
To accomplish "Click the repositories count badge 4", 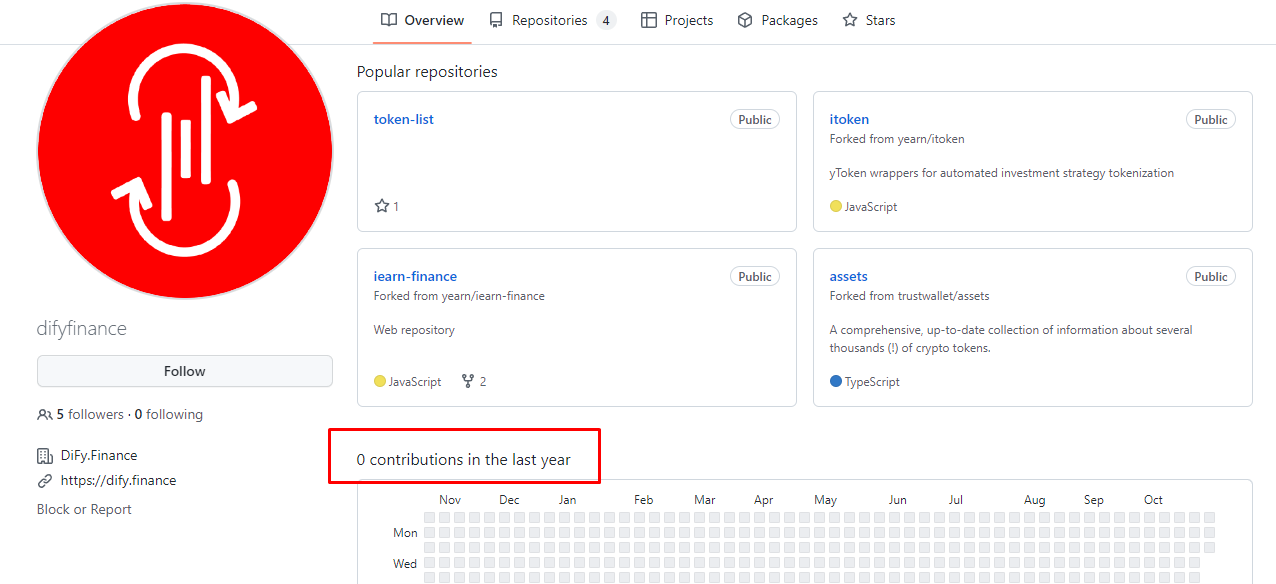I will click(x=606, y=20).
